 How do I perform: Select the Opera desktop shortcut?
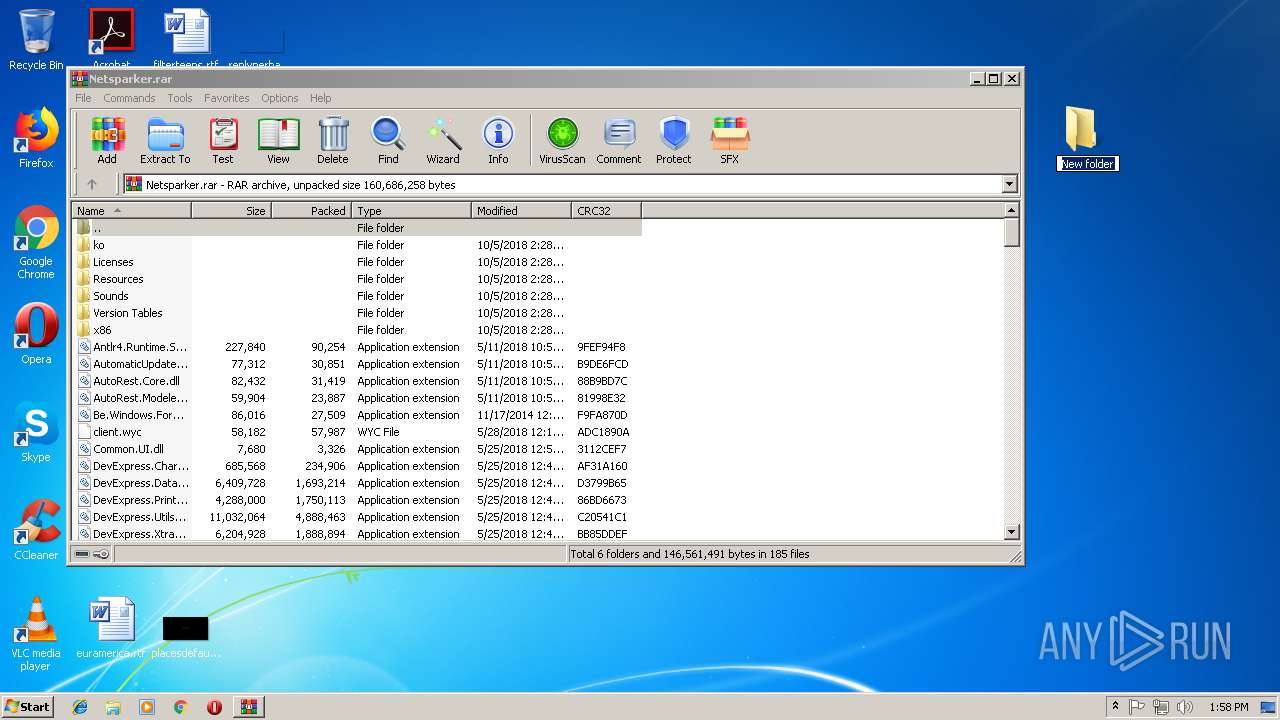tap(36, 334)
